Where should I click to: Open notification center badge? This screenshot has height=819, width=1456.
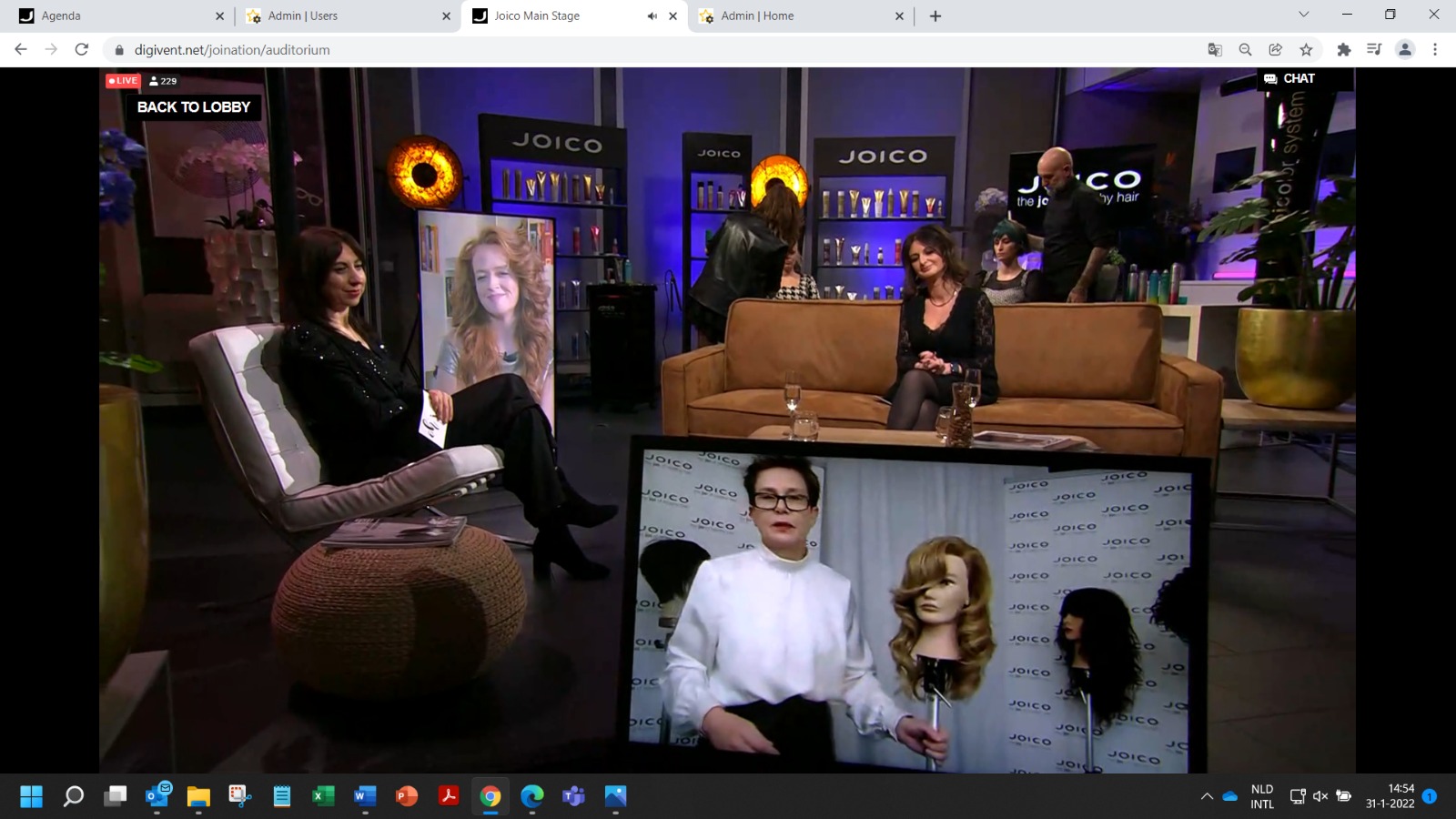pyautogui.click(x=1430, y=796)
